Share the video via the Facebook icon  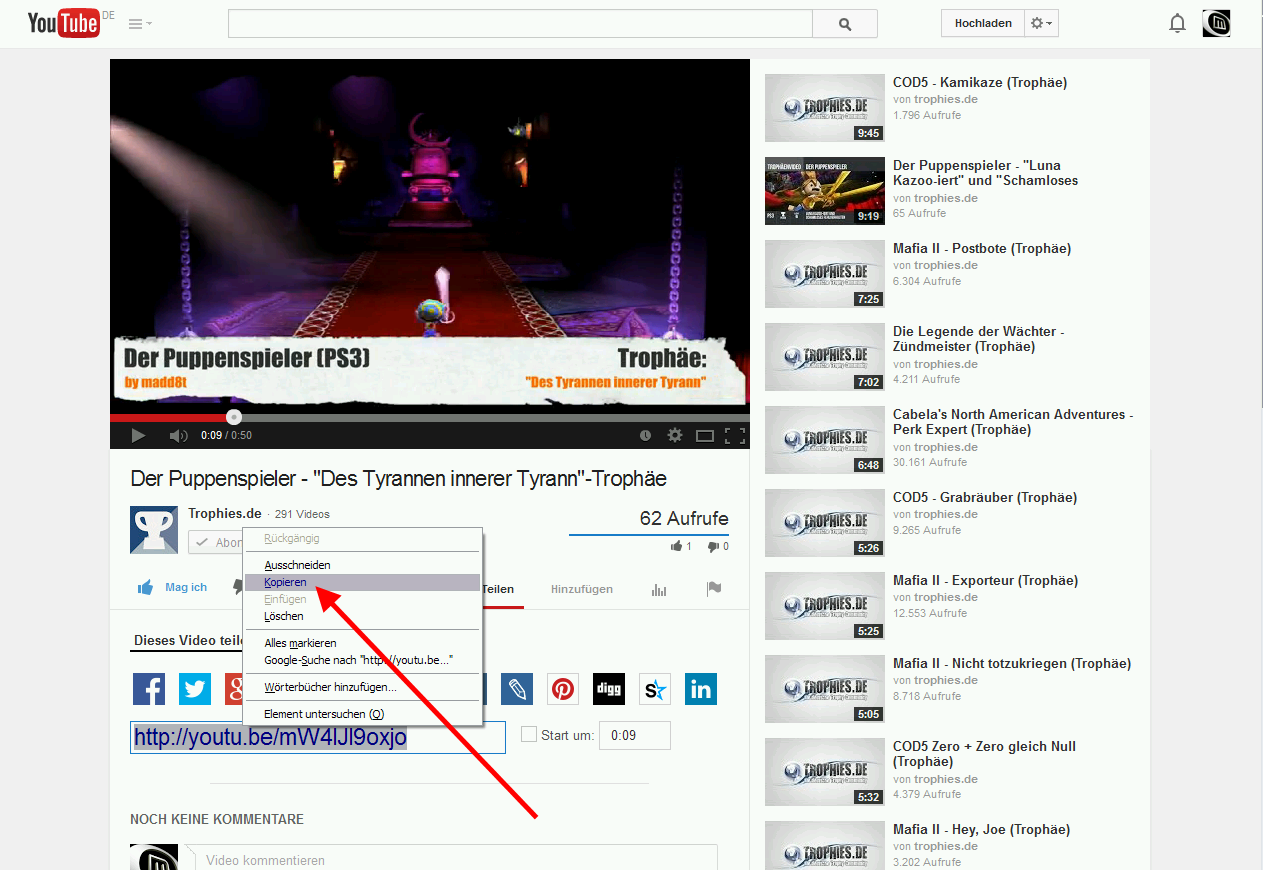click(x=149, y=689)
